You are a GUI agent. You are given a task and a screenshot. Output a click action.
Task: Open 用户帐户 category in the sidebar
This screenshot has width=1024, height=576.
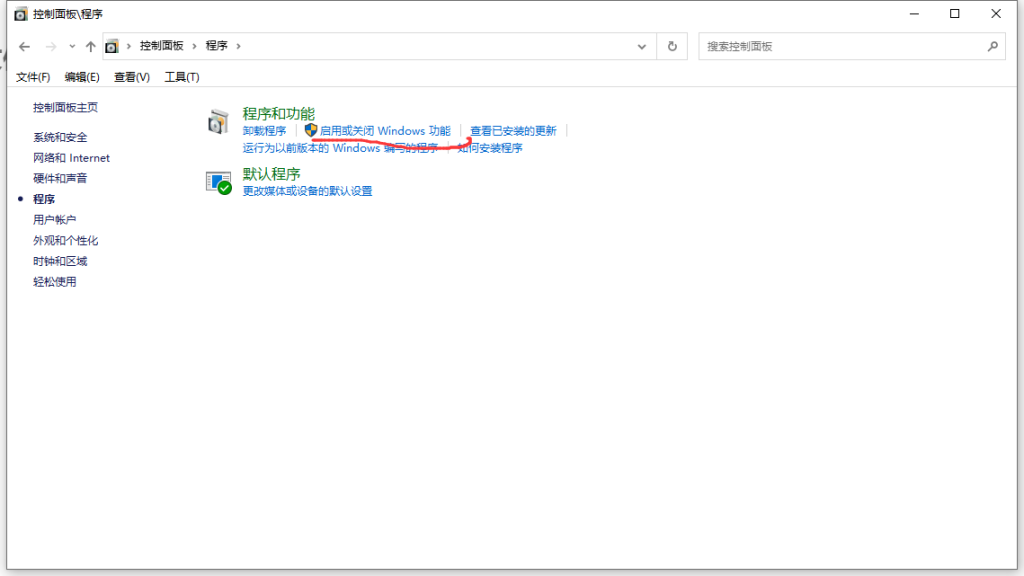54,220
